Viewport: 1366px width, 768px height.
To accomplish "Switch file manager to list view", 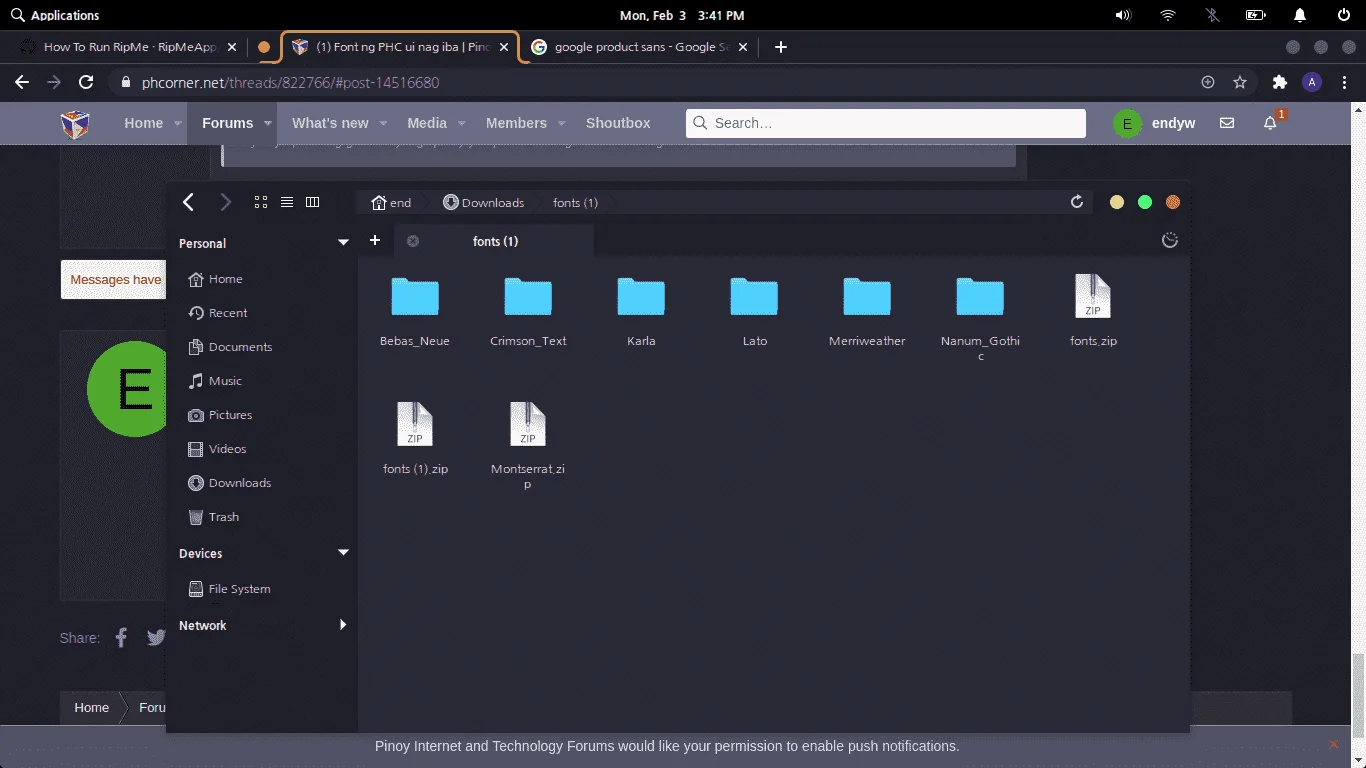I will tap(287, 202).
